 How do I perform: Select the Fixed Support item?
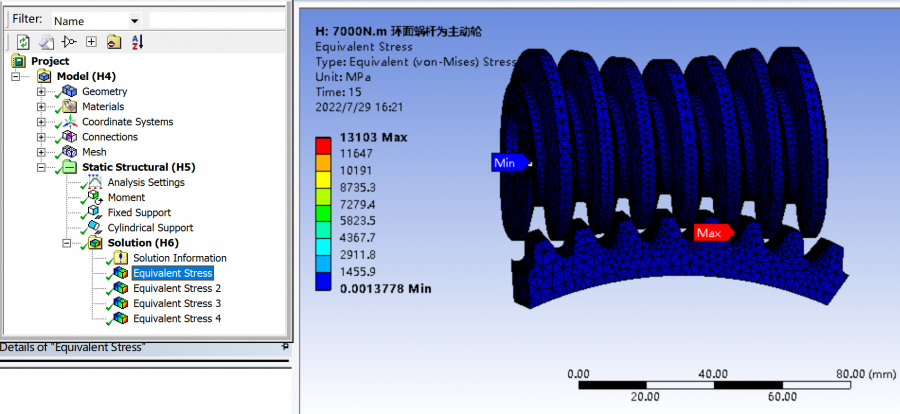coord(138,213)
